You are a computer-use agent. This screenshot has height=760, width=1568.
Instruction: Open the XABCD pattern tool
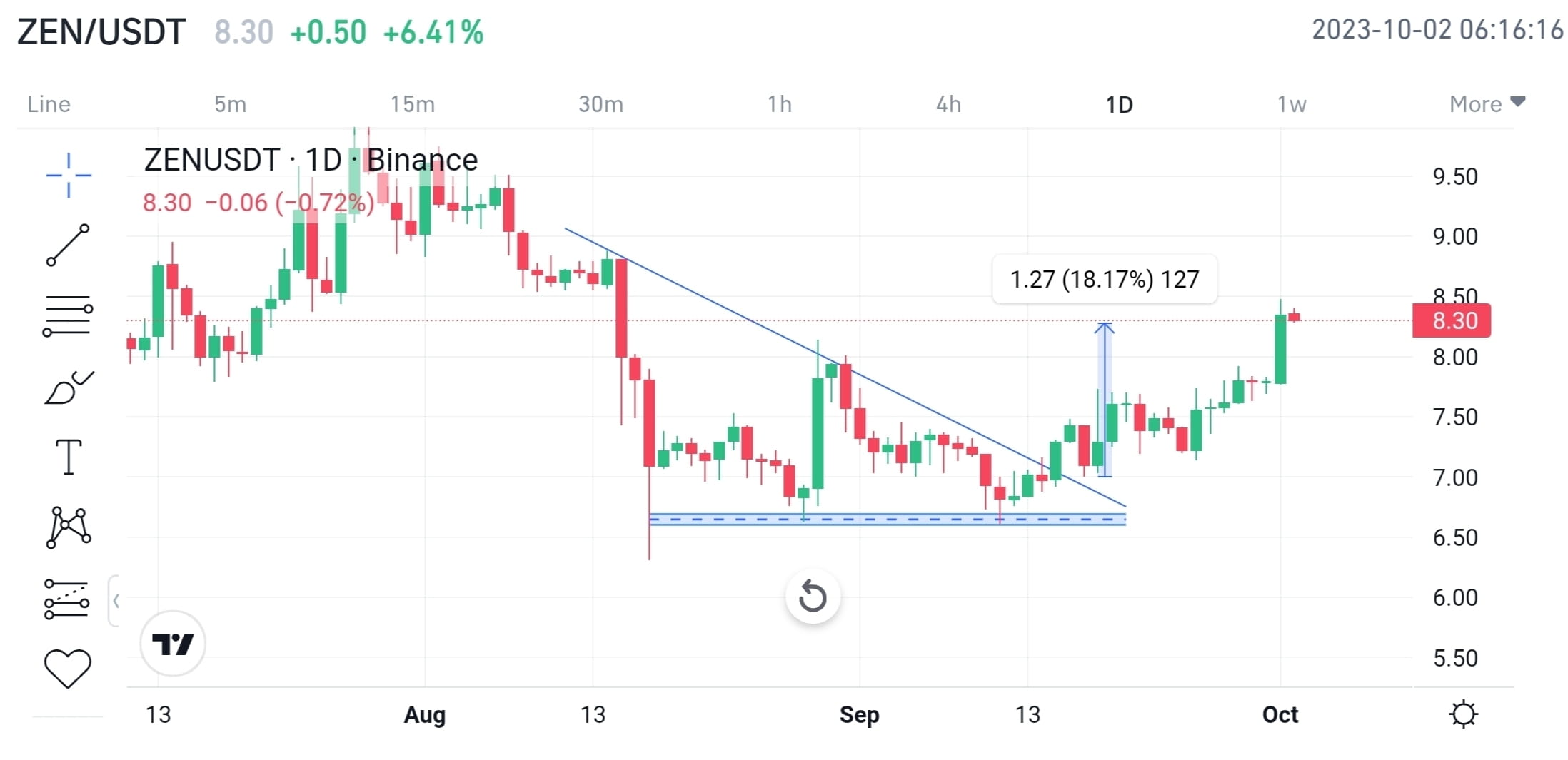point(69,527)
